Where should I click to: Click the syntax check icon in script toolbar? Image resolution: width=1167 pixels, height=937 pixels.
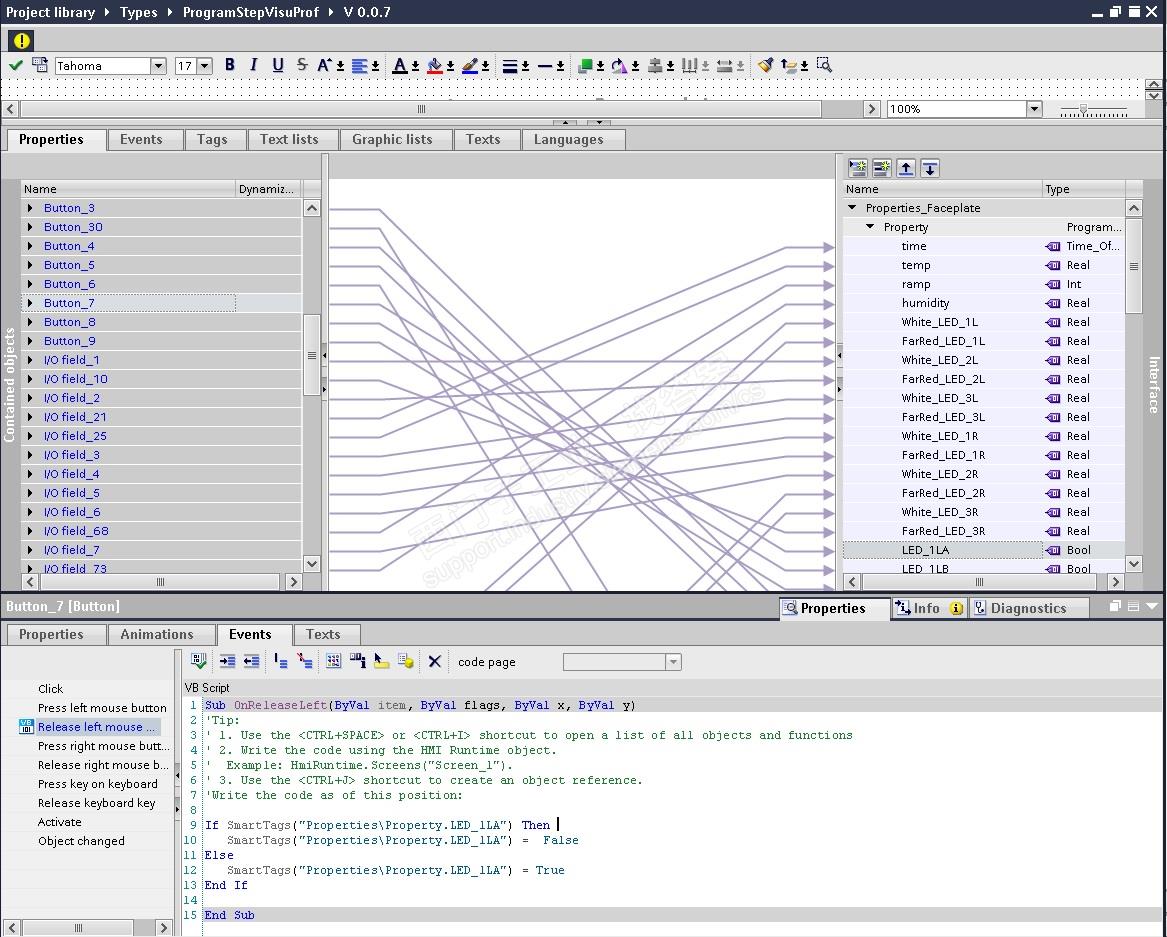(199, 661)
